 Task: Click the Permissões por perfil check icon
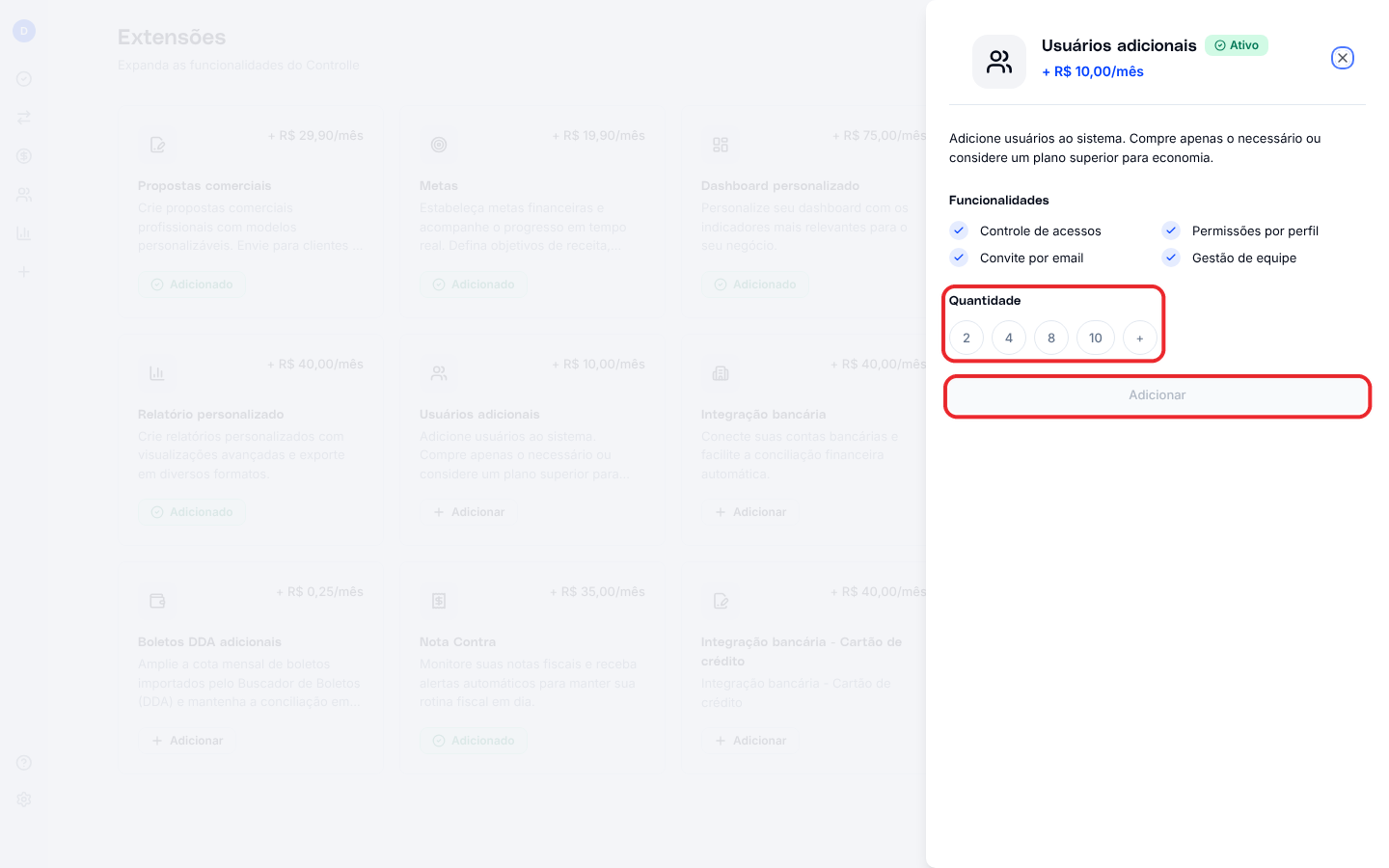1171,231
